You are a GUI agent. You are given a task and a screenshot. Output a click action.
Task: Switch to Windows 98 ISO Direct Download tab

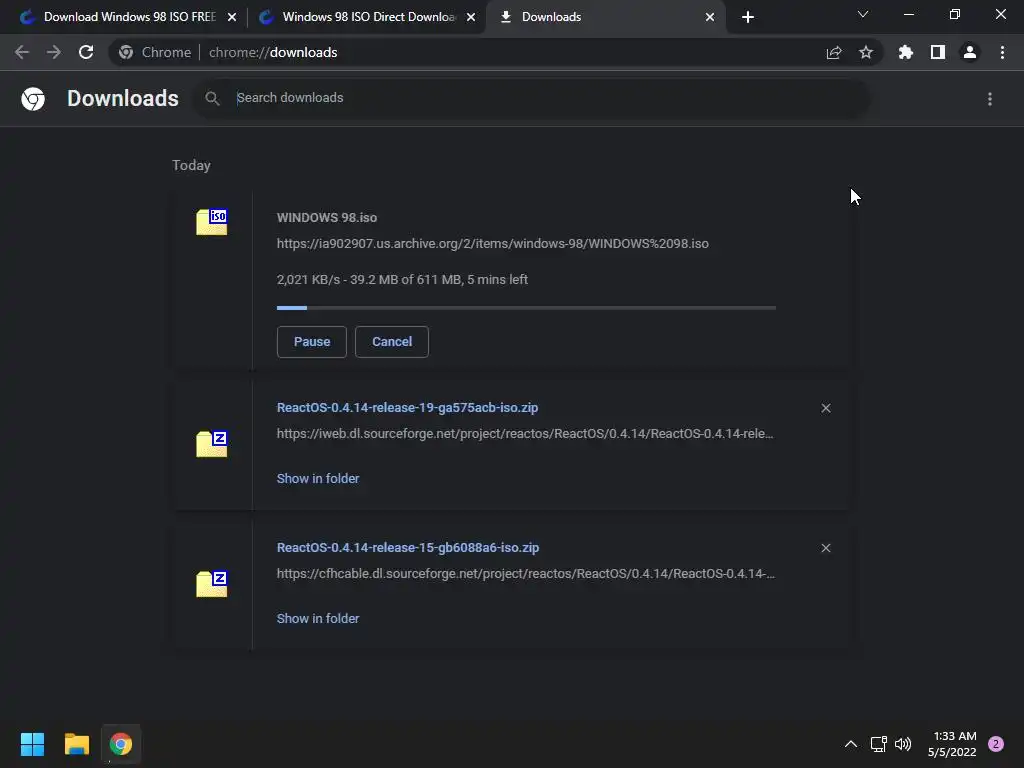point(369,17)
